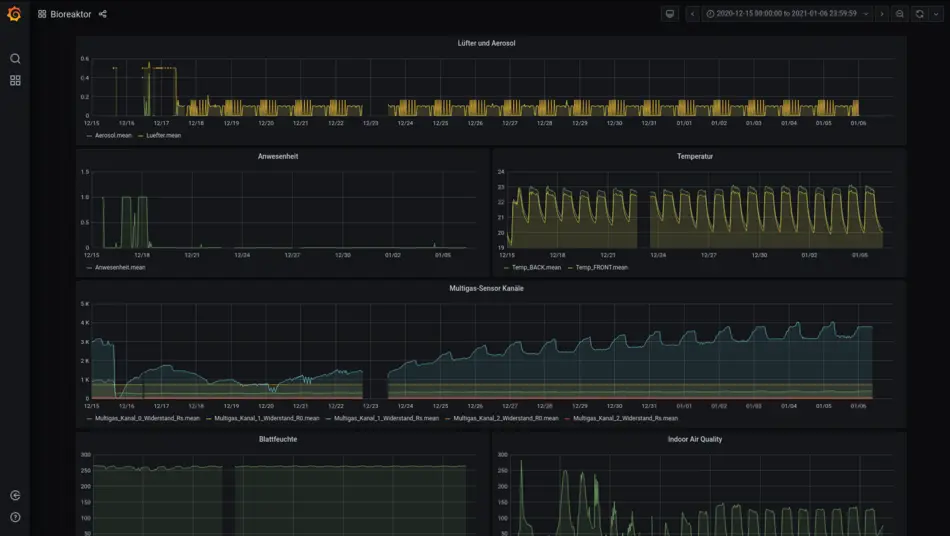Click the Bioreaktor dashboard title
This screenshot has width=950, height=536.
click(x=70, y=14)
